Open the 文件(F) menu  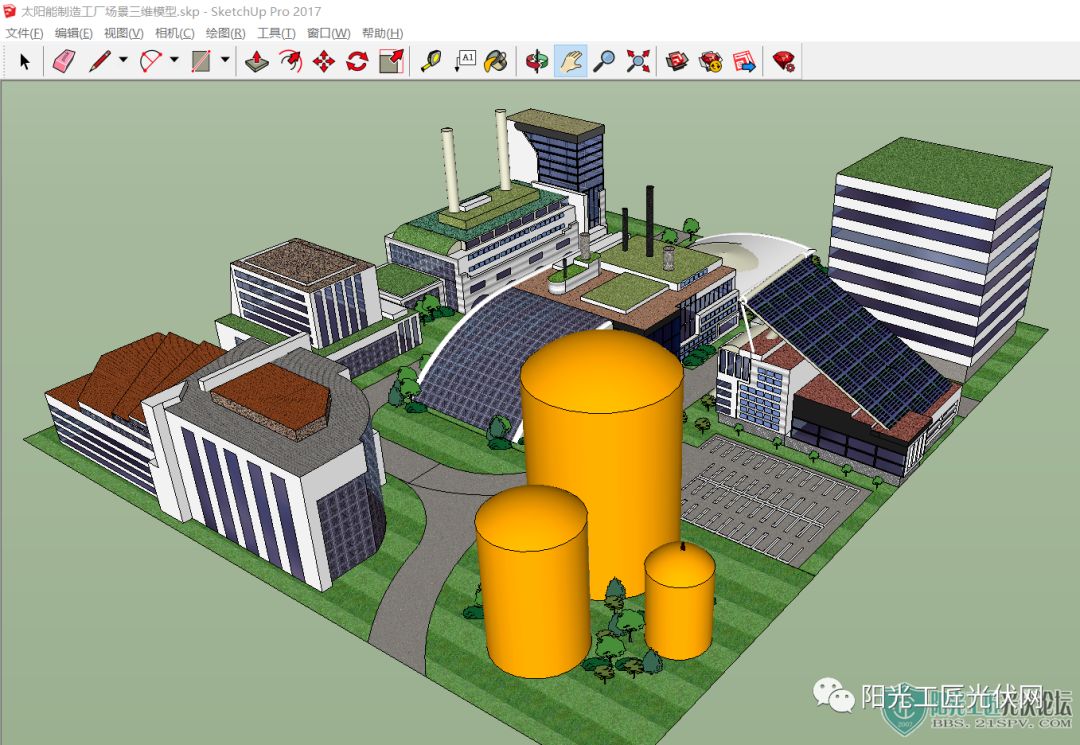(24, 33)
